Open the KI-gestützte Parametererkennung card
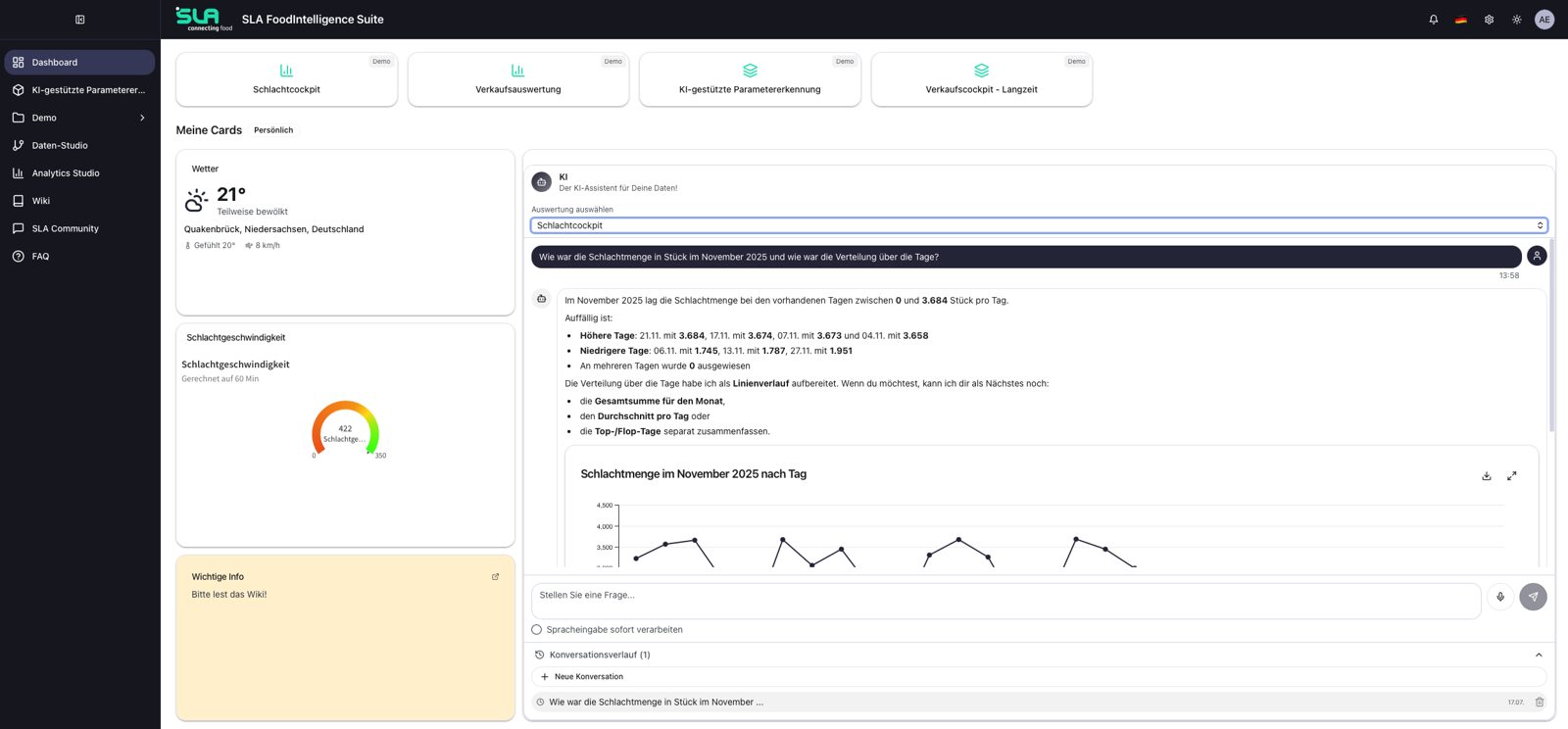Screen dimensions: 1568x729 (750, 79)
